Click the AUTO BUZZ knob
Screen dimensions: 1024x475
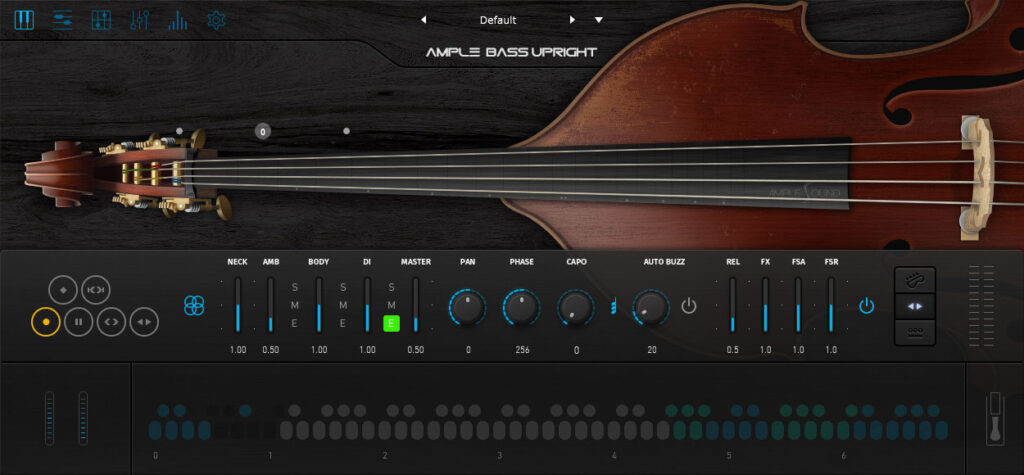click(650, 307)
